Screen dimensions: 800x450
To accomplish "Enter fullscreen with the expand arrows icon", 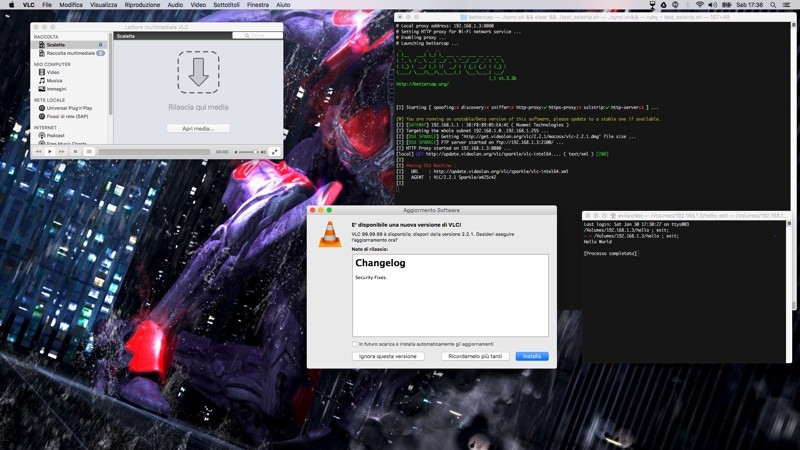I will pos(274,152).
